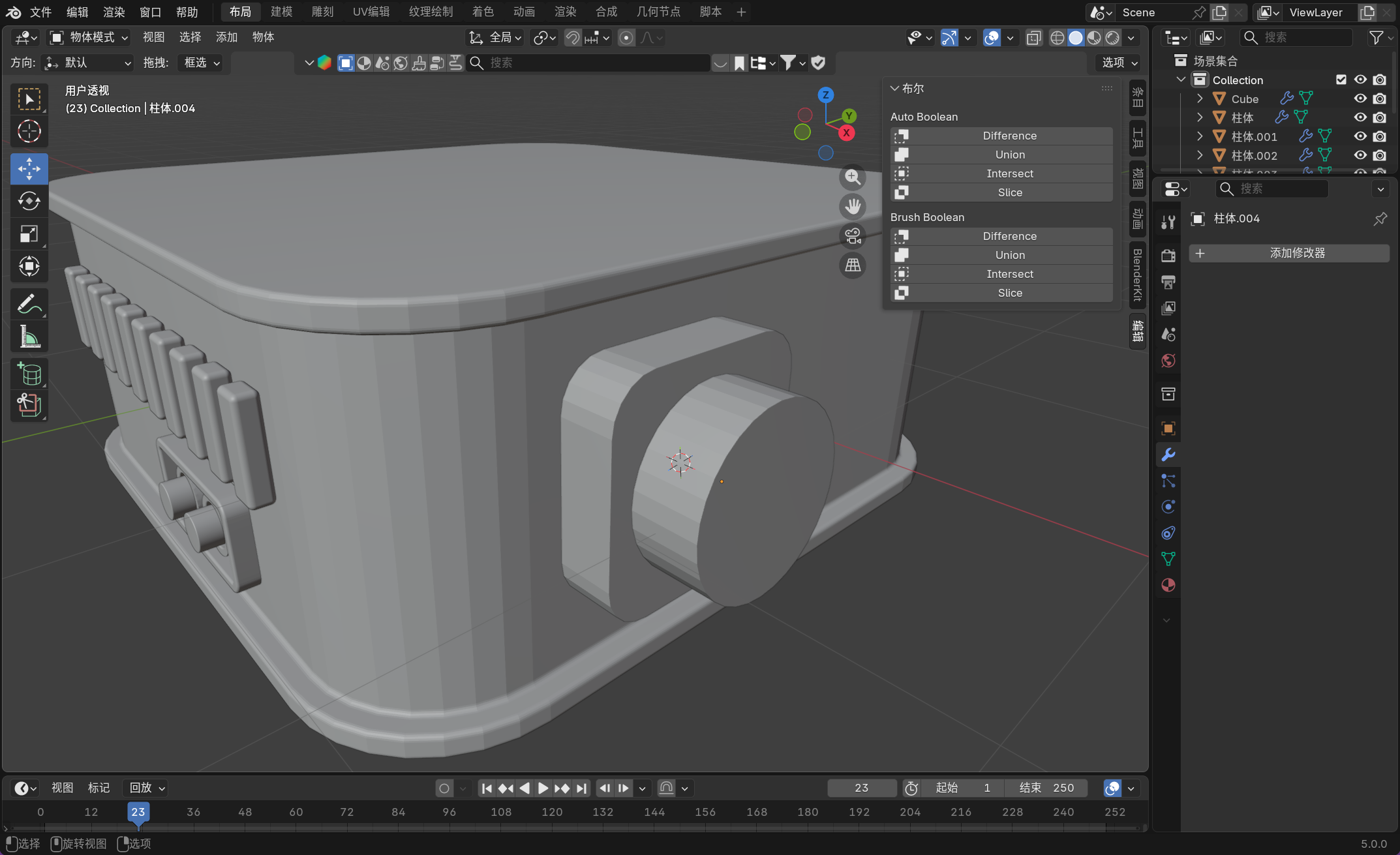Screen dimensions: 1400x855
Task: Open the 渲染 menu in top bar
Action: tap(114, 12)
